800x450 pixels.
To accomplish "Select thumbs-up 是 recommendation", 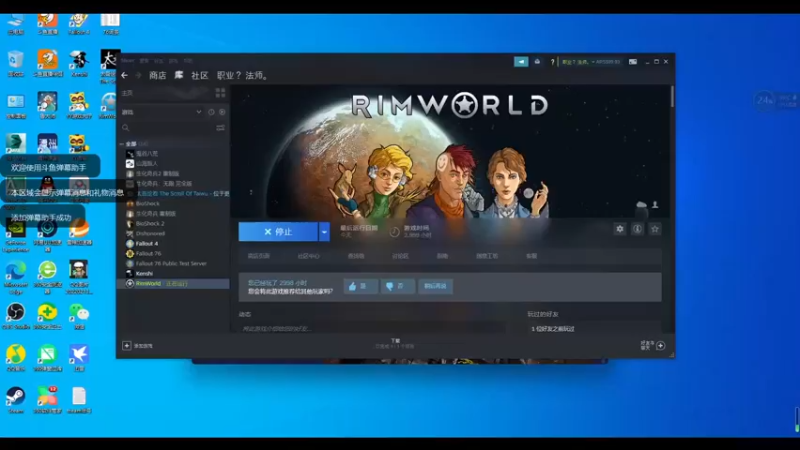I will pos(360,286).
